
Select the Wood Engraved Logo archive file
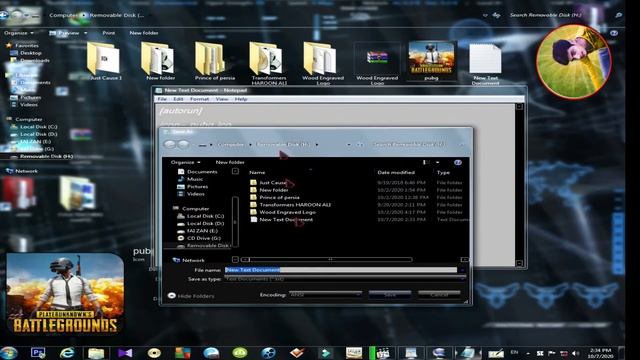click(377, 63)
